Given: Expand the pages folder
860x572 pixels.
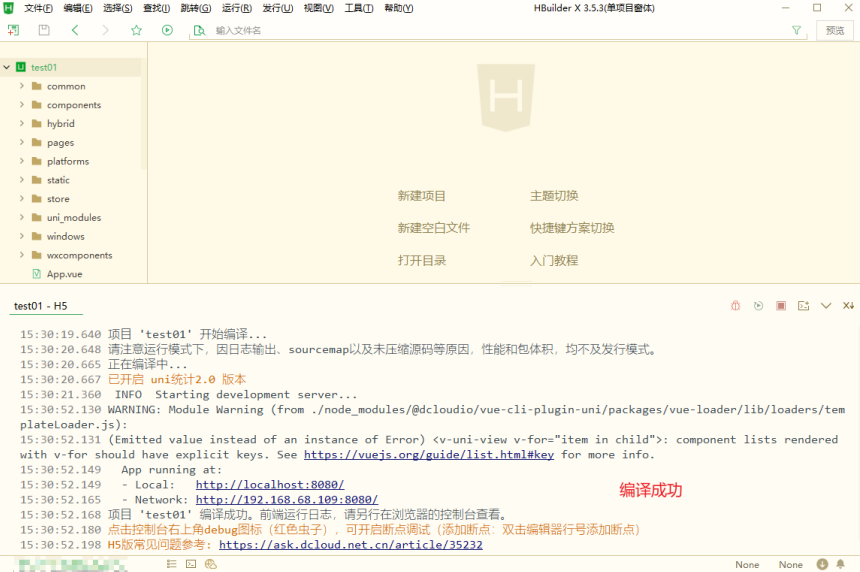Looking at the screenshot, I should coord(22,142).
